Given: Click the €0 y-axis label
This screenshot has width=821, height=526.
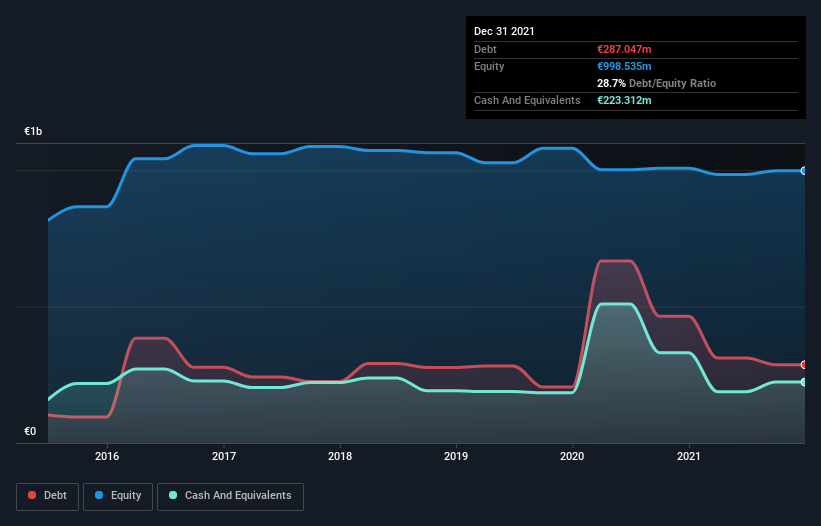Looking at the screenshot, I should coord(30,431).
